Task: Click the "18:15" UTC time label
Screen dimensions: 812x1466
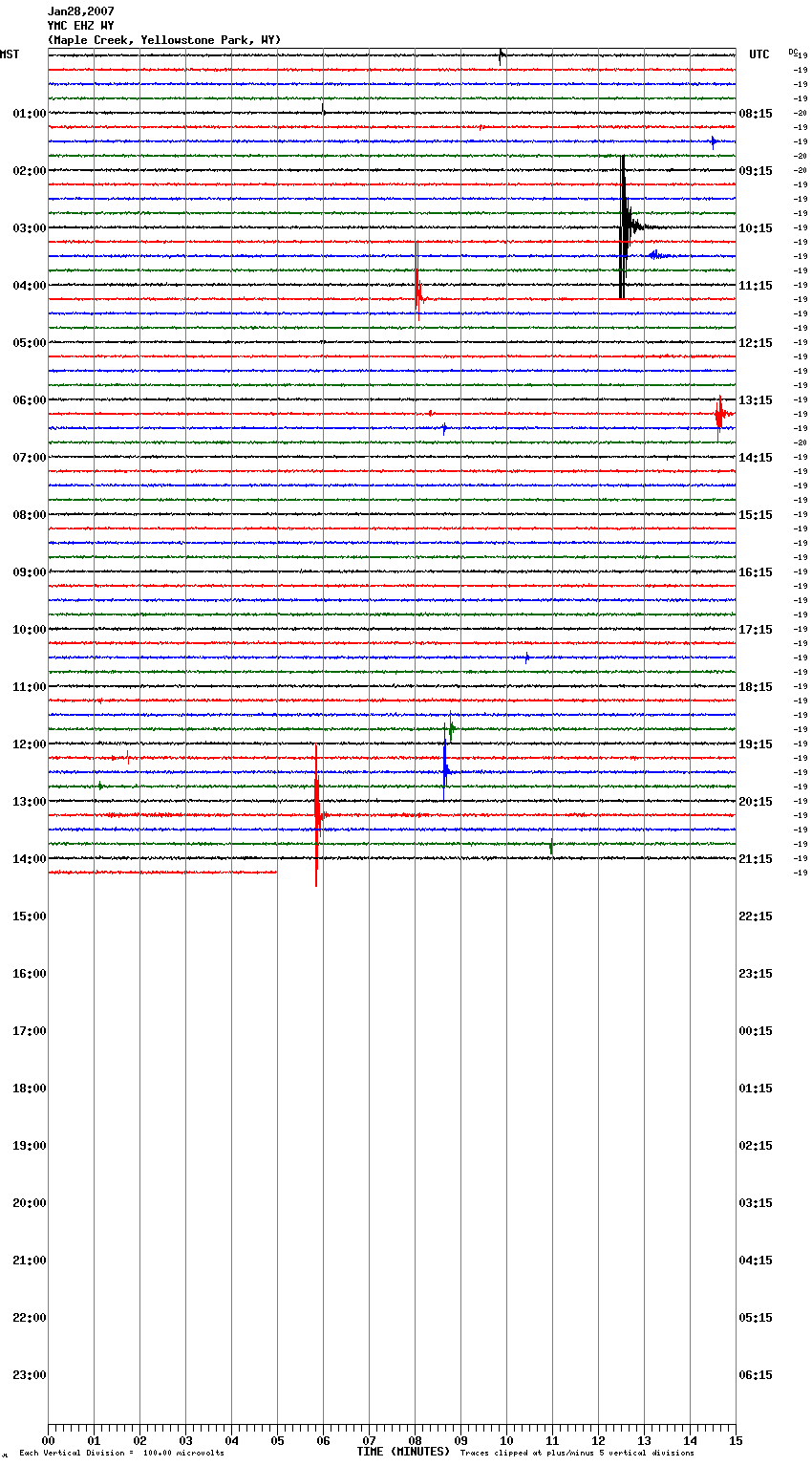Action: pos(756,687)
